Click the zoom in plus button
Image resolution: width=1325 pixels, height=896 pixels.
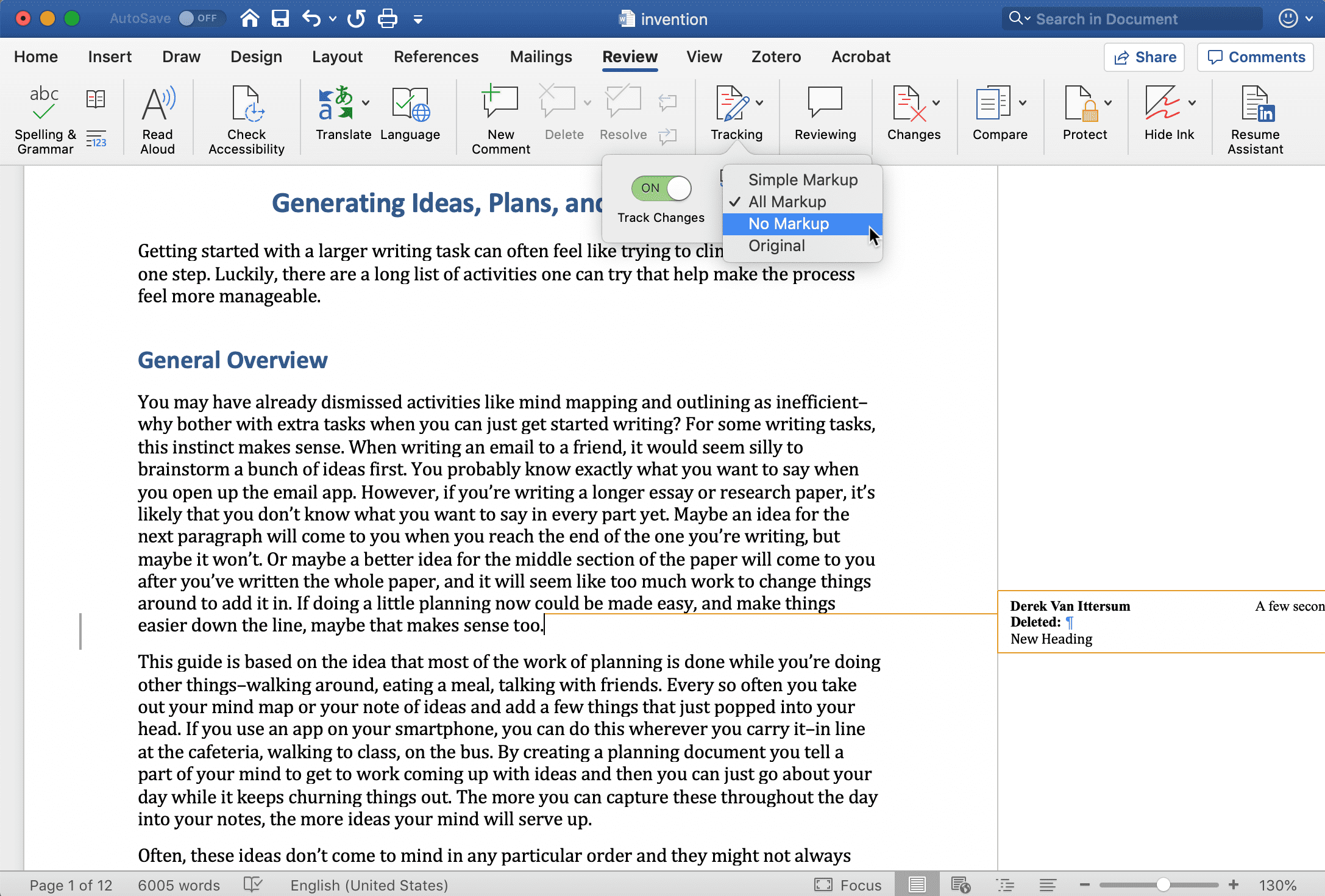point(1234,884)
